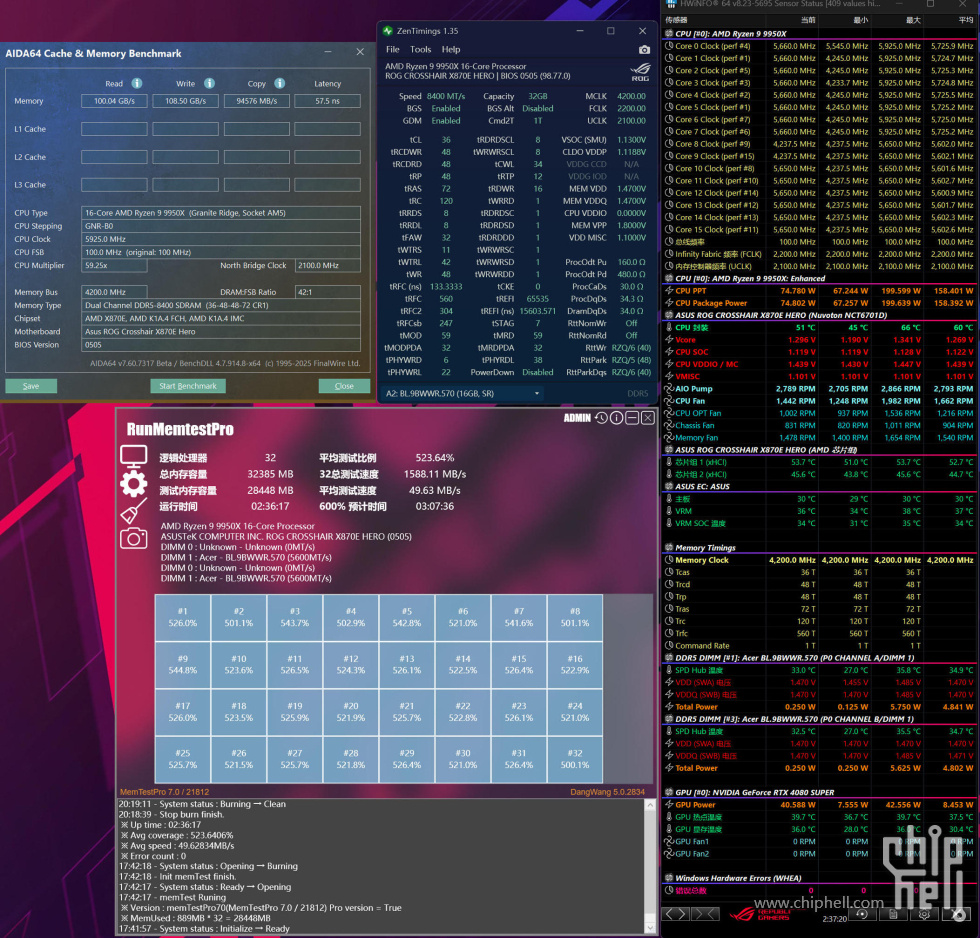Open the monitor view icon in RunMemtestPro
This screenshot has width=980, height=938.
point(133,457)
